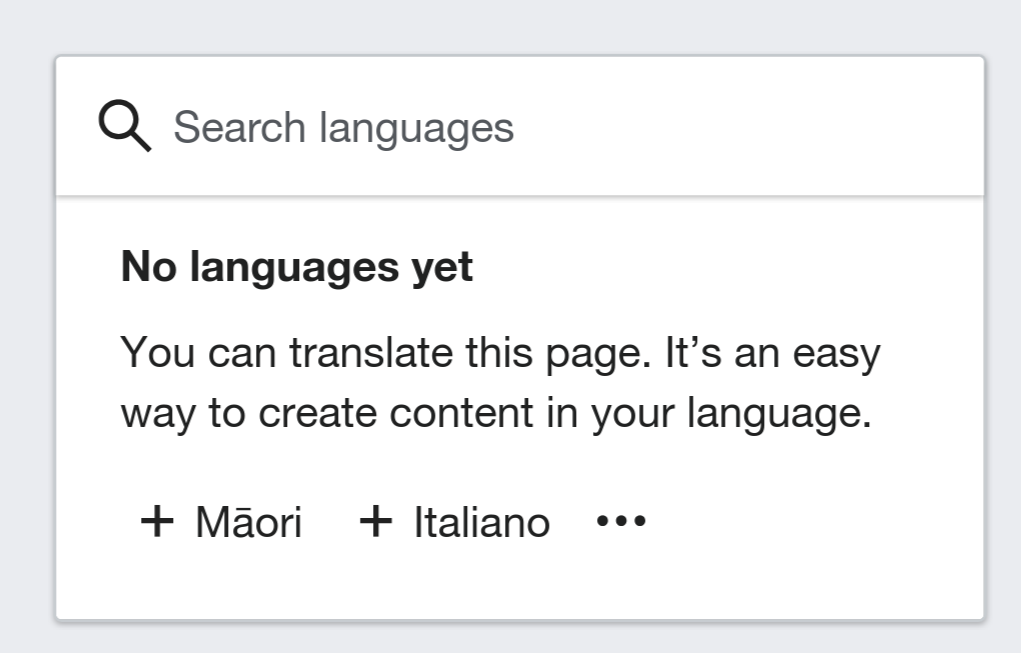This screenshot has height=653, width=1021.
Task: Click the plus icon beside Italiano
Action: (x=376, y=521)
